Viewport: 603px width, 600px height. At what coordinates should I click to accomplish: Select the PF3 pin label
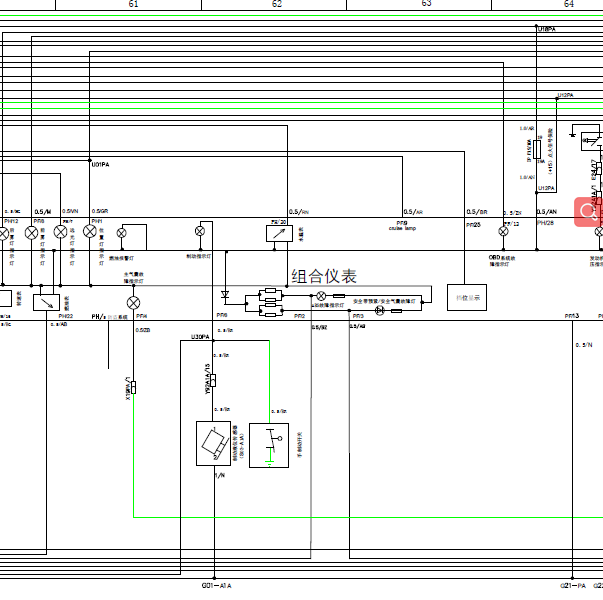(x=358, y=316)
